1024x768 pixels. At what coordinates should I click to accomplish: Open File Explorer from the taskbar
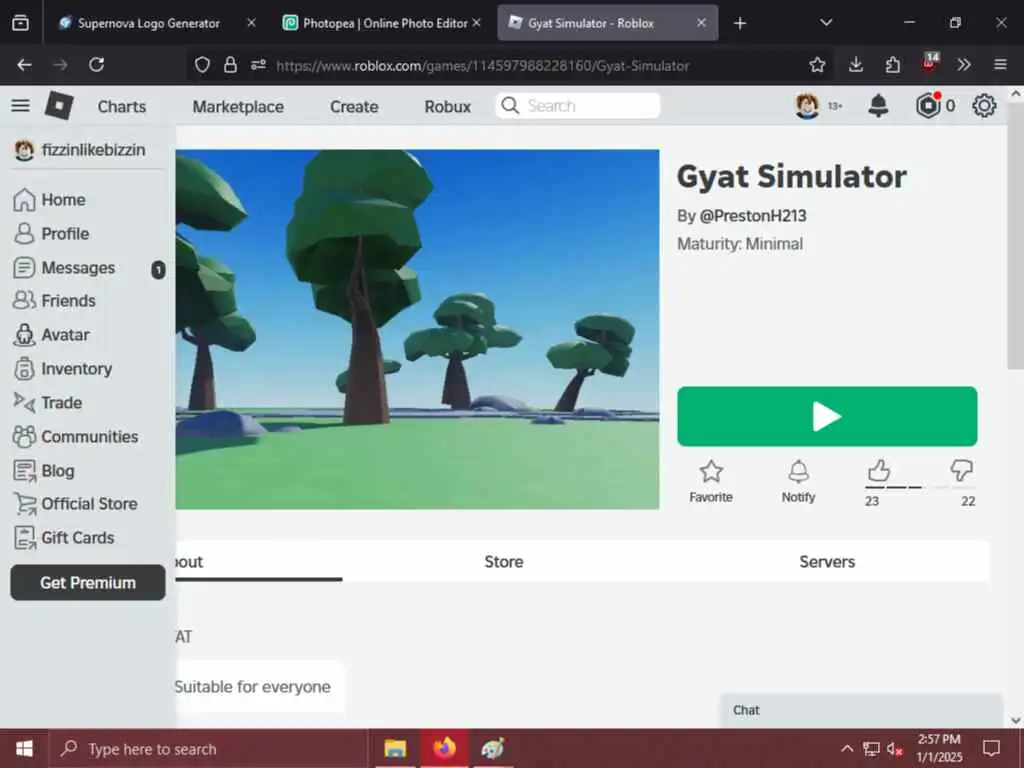coord(395,748)
